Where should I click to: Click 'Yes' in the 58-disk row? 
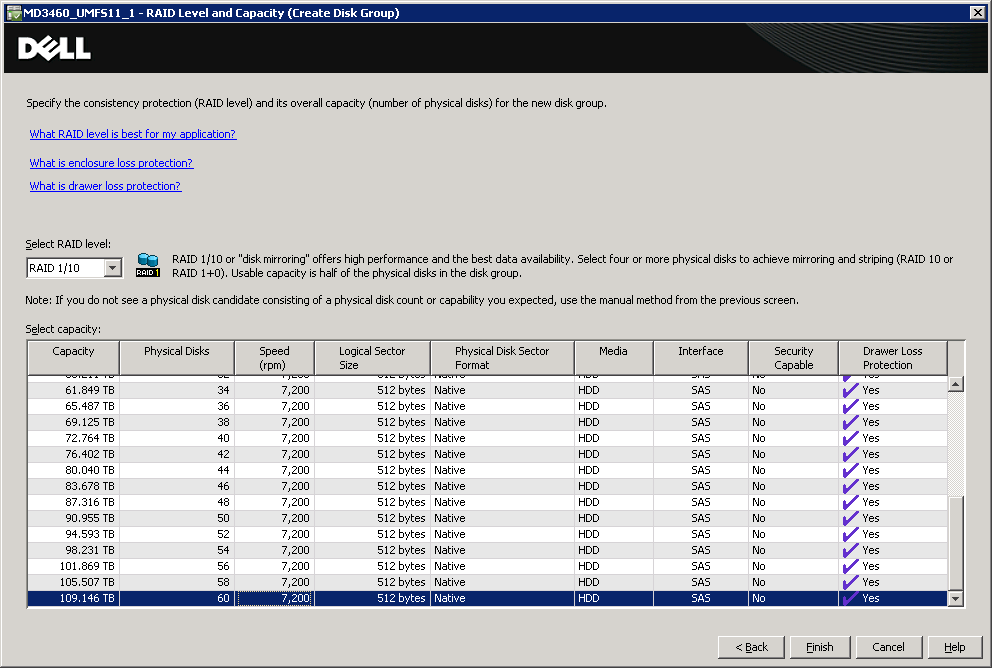coord(871,583)
